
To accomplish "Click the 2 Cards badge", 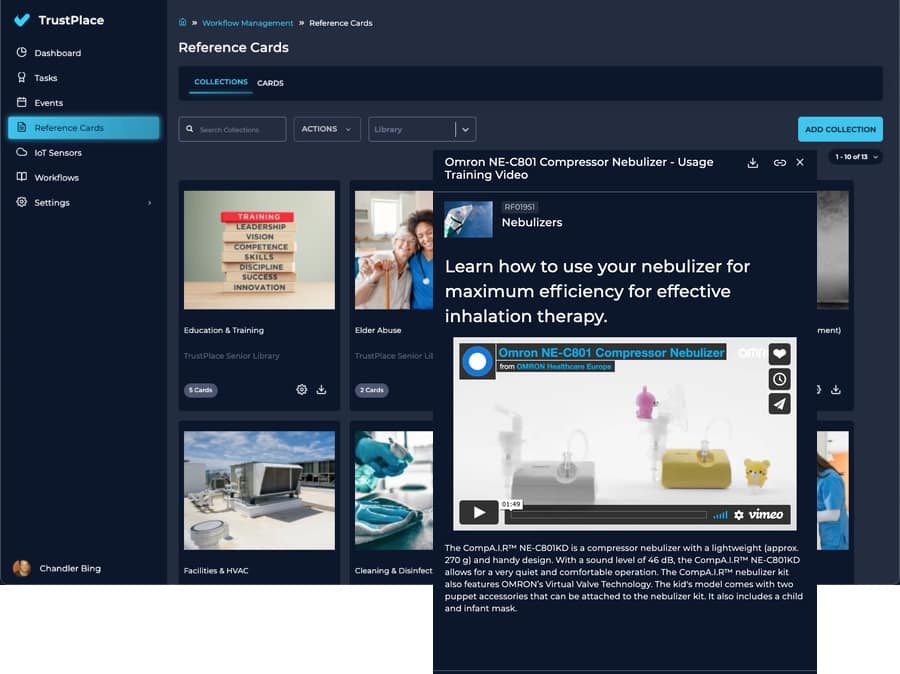I will point(371,390).
